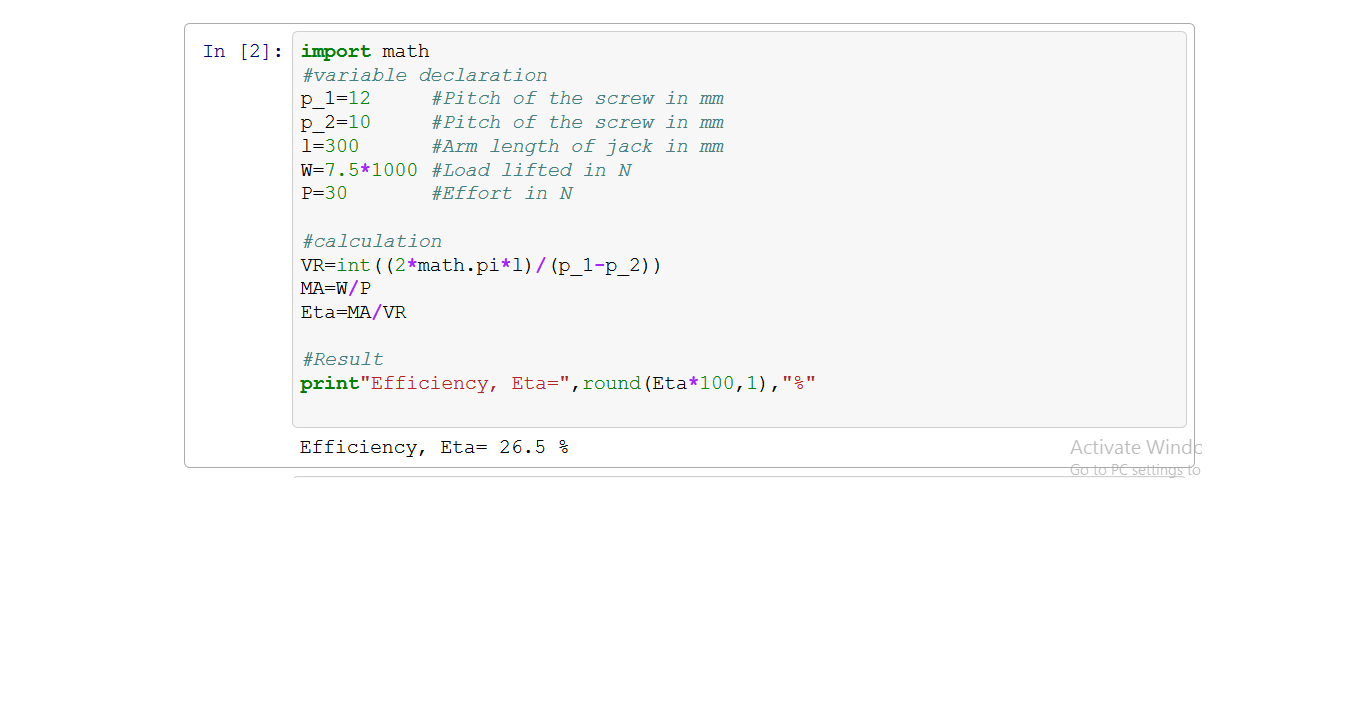Click the print keyword
Viewport: 1360px width, 702px height.
(x=329, y=384)
